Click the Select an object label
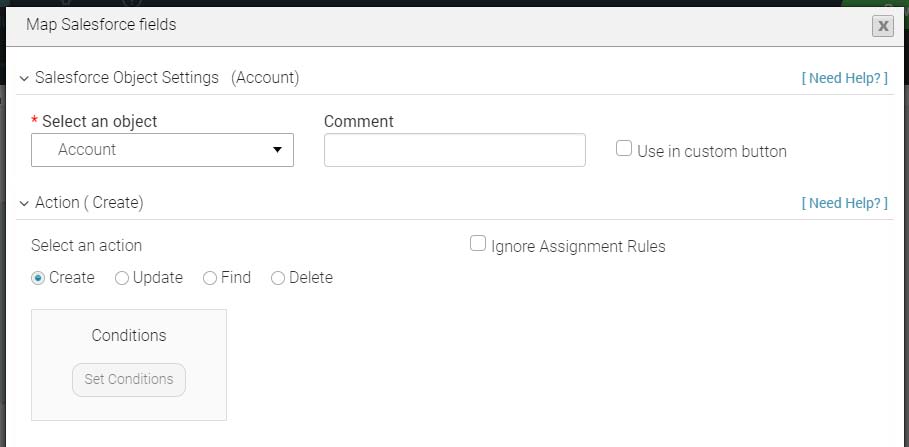Viewport: 909px width, 447px height. click(99, 121)
